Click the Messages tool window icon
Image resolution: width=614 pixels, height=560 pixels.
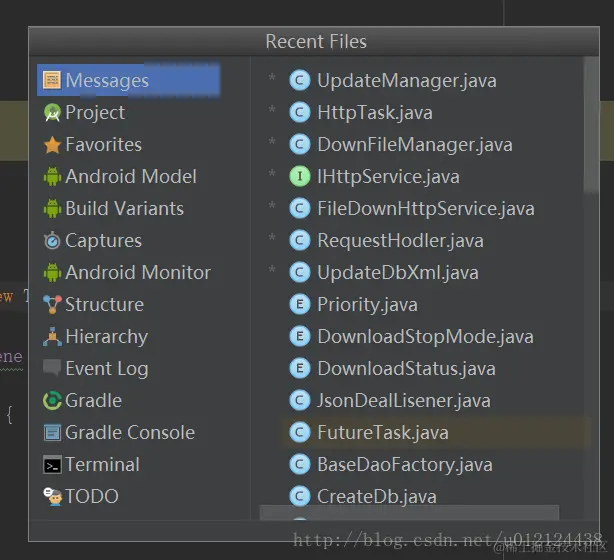(x=52, y=80)
